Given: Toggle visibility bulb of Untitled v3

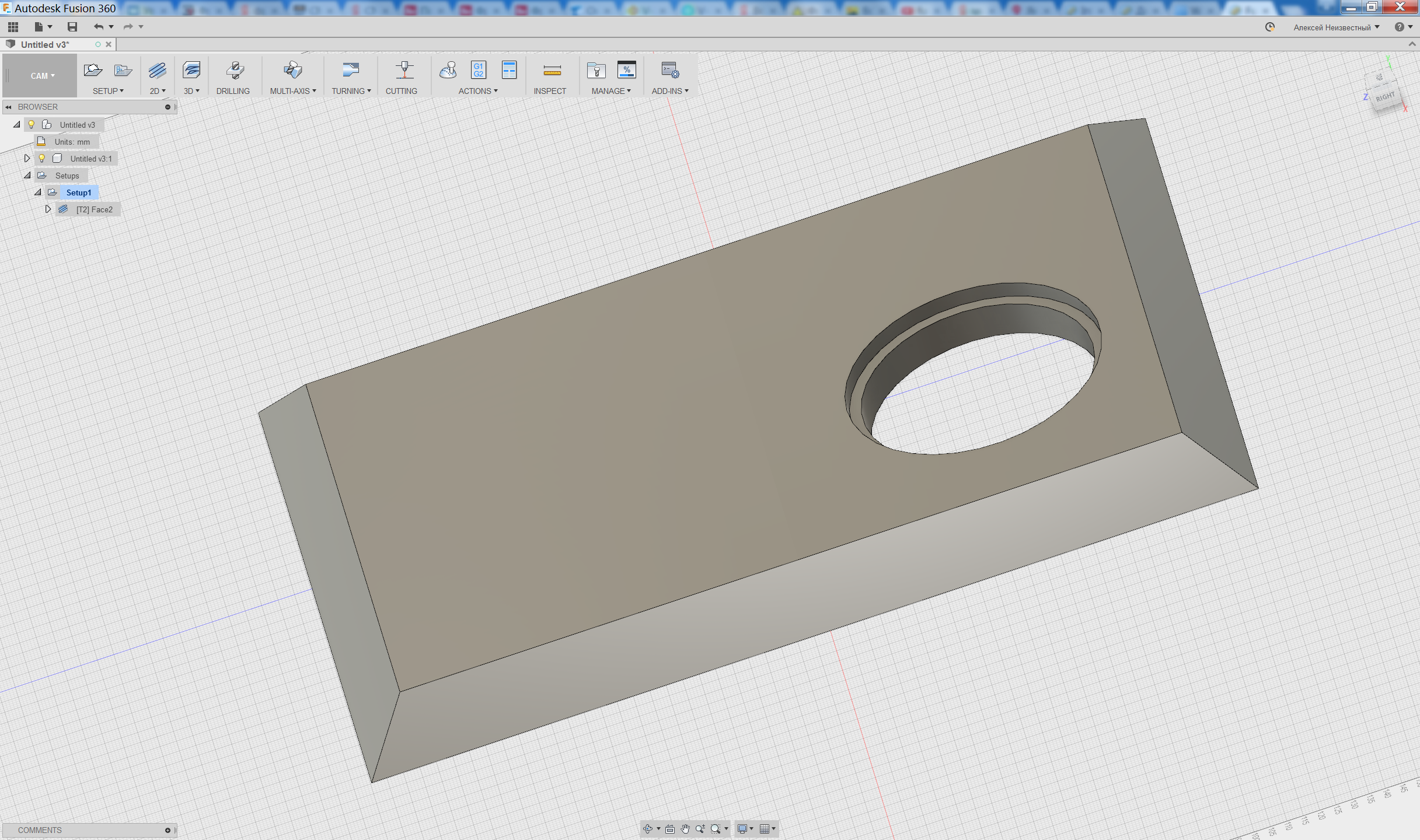Looking at the screenshot, I should [32, 124].
